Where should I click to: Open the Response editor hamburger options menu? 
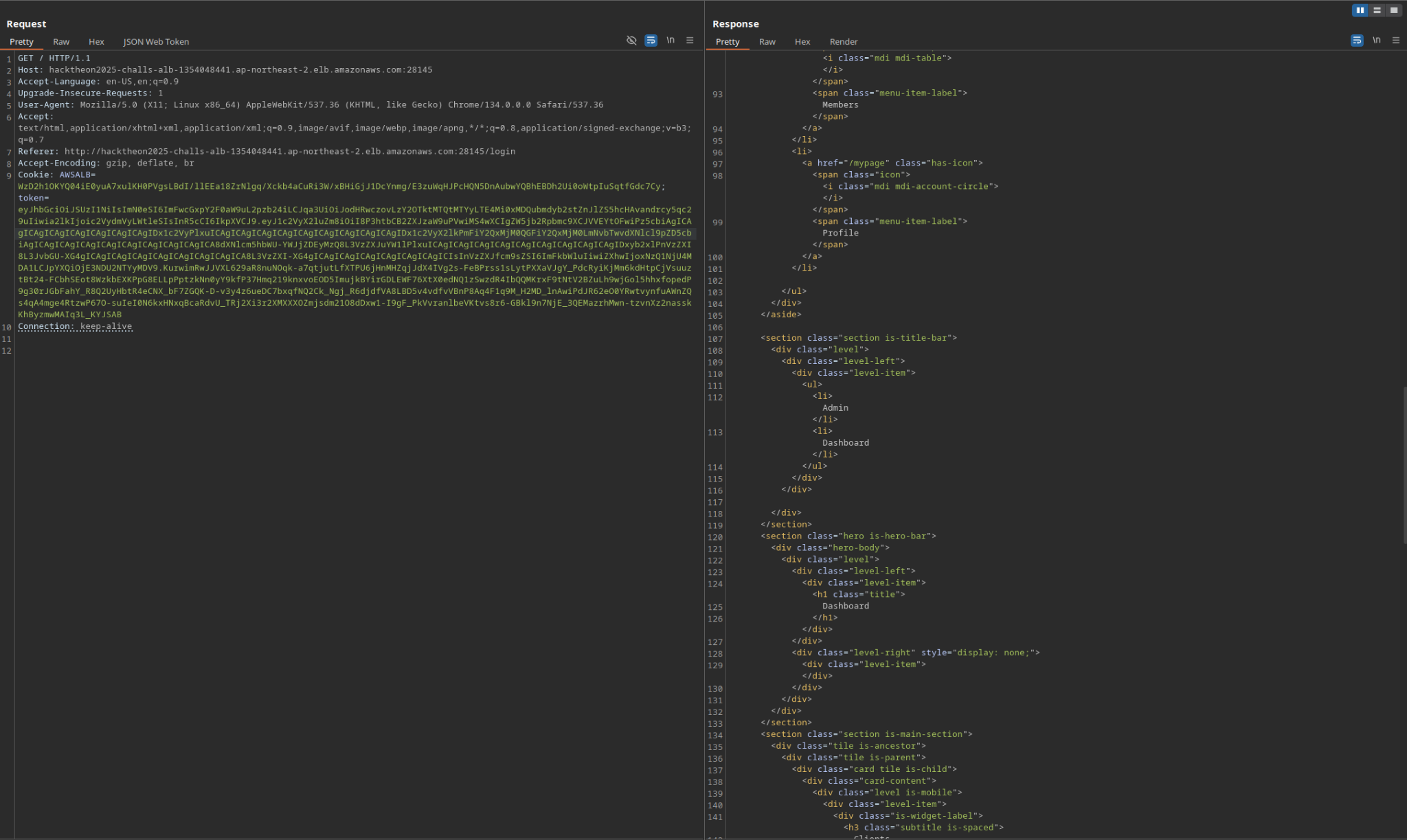(1397, 41)
